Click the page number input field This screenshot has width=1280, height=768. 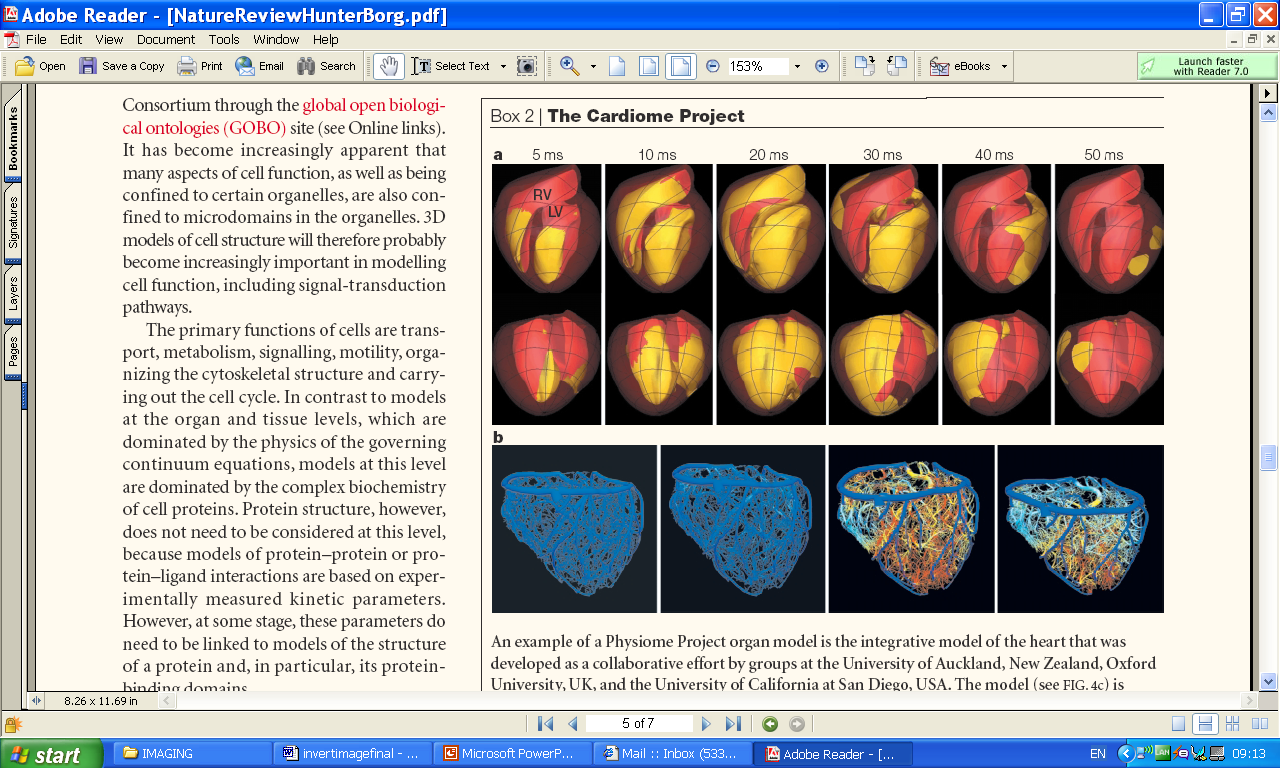click(639, 724)
